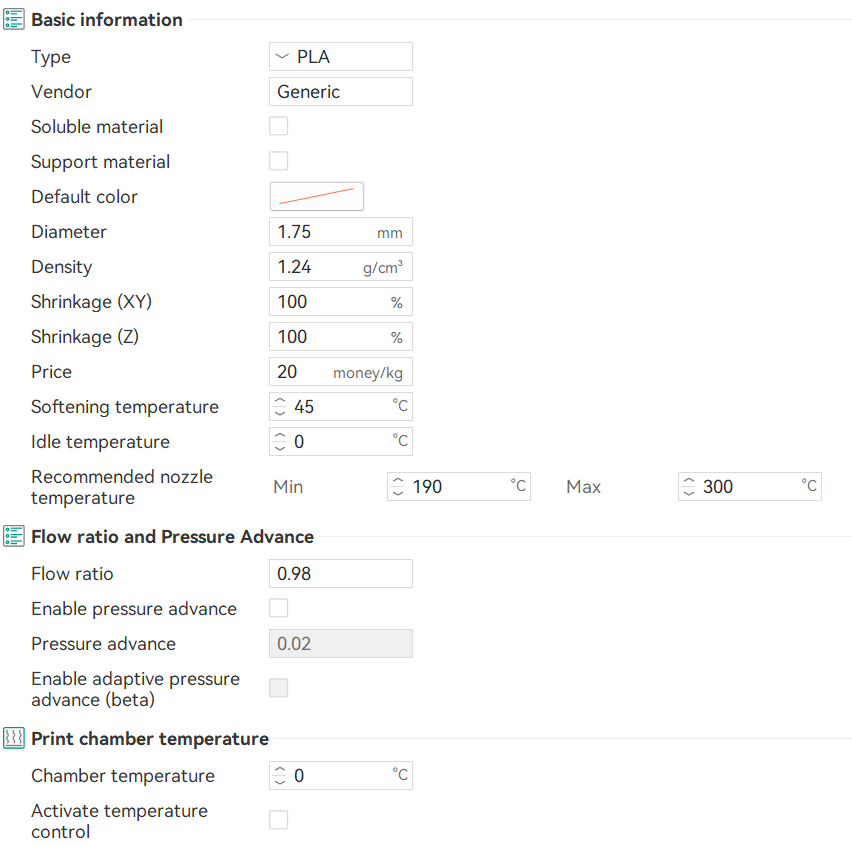Enable Activate temperature control checkbox
This screenshot has height=847, width=852.
(279, 820)
